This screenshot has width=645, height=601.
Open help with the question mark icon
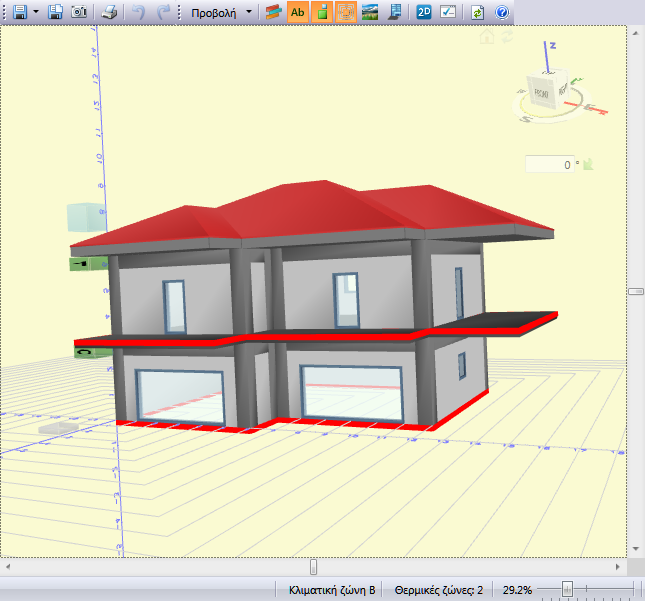501,12
